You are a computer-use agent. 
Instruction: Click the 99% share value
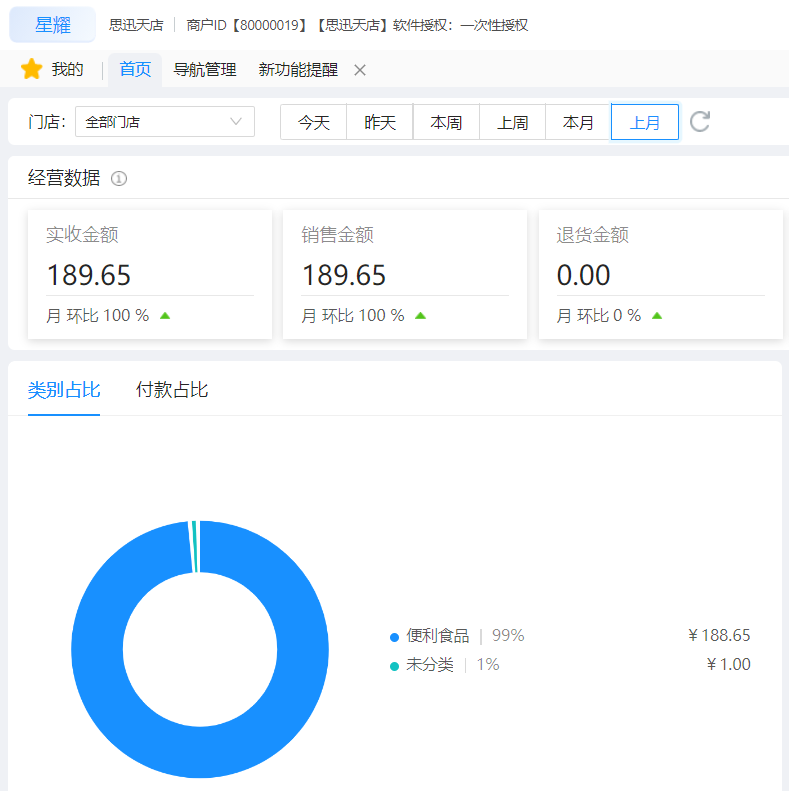[x=508, y=635]
